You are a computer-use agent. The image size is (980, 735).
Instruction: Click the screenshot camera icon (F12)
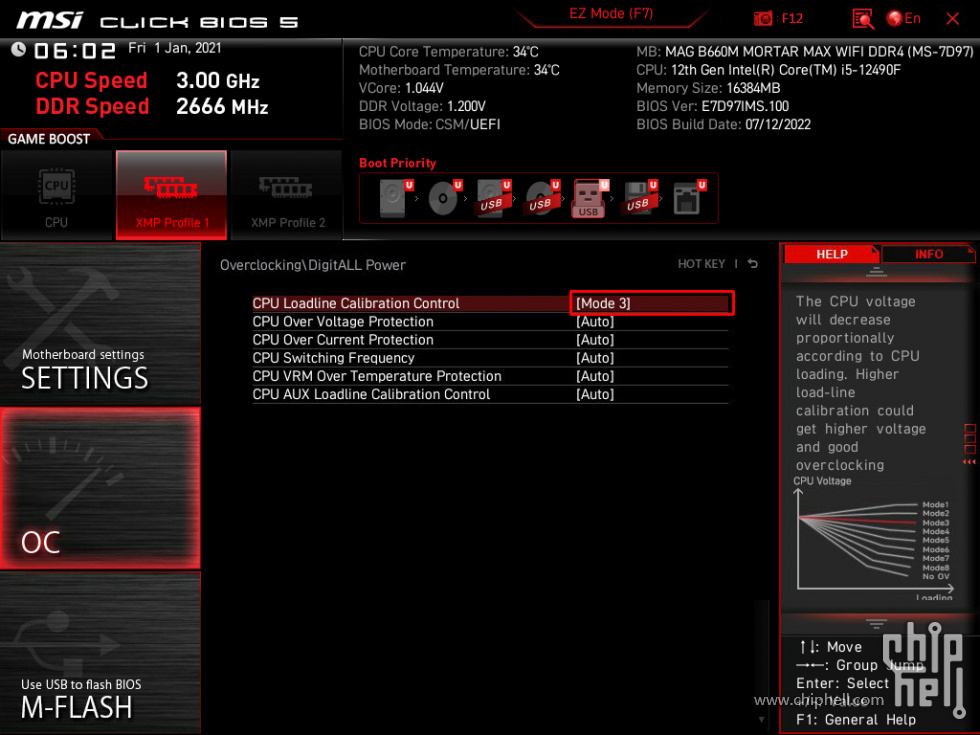[x=762, y=19]
